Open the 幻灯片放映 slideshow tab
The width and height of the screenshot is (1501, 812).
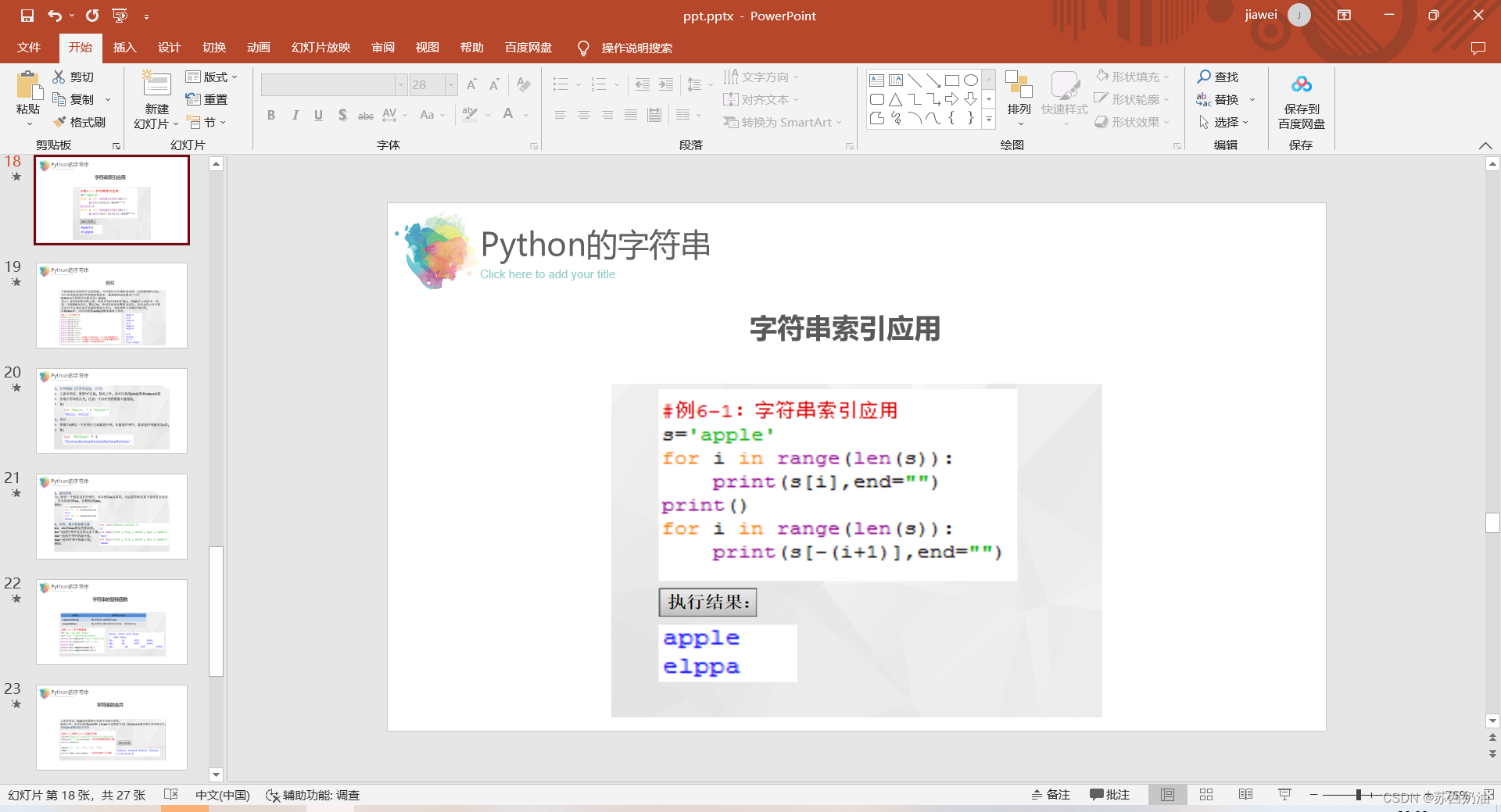click(321, 48)
